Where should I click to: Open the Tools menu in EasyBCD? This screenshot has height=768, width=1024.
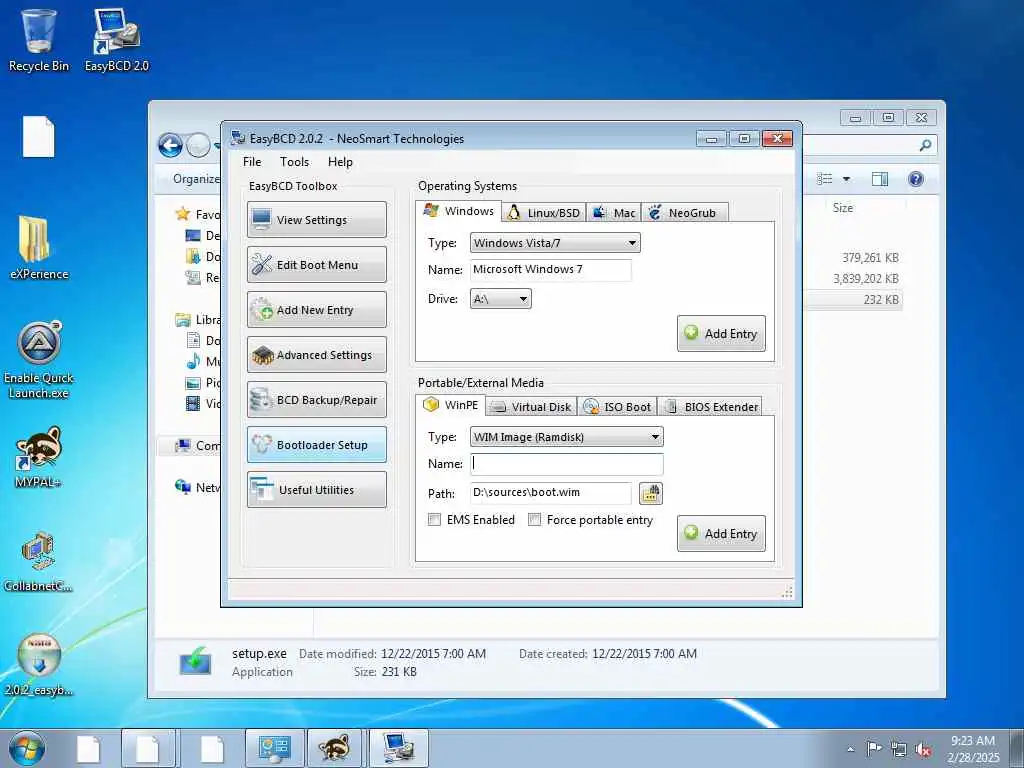tap(295, 162)
